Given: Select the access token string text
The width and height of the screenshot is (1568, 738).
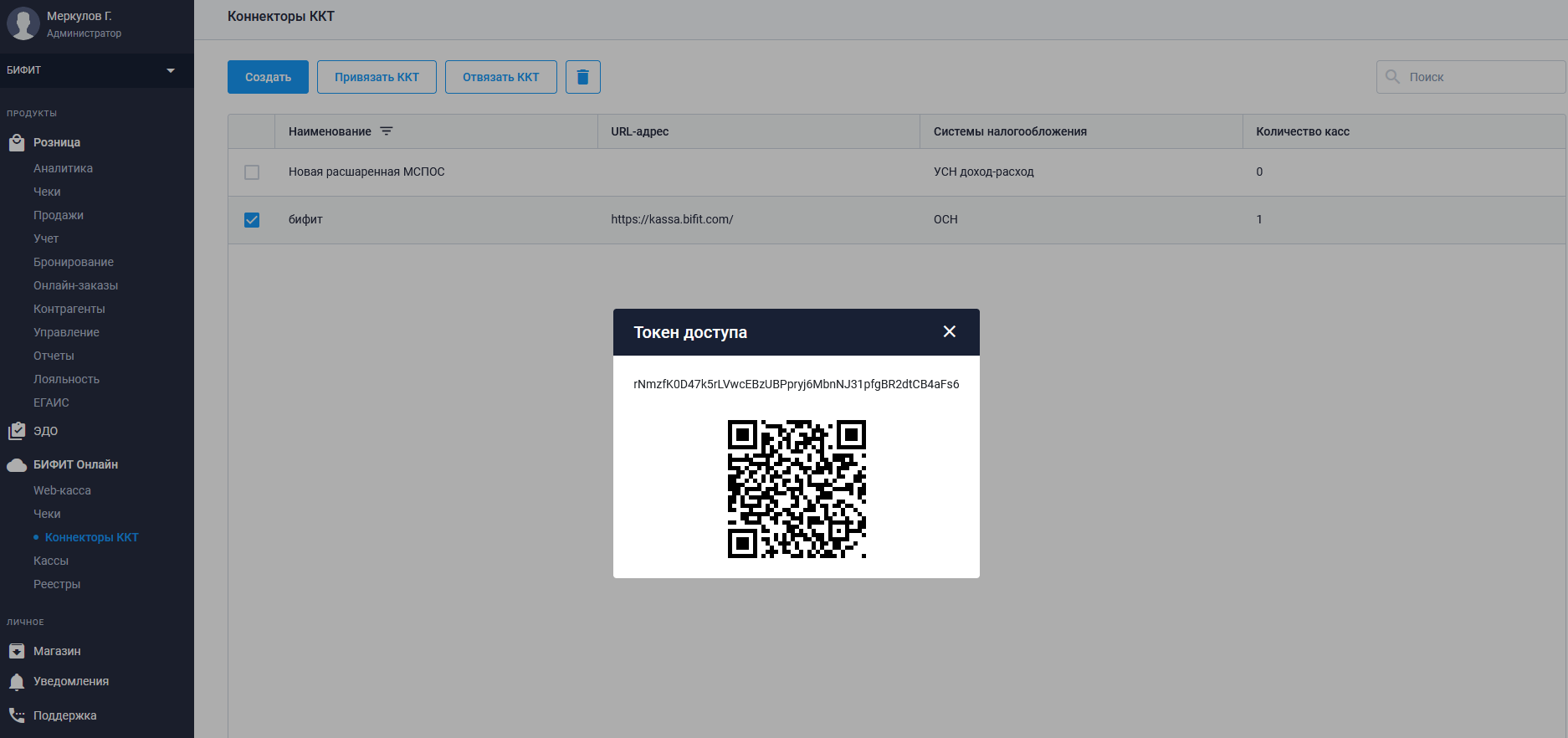Looking at the screenshot, I should [x=797, y=384].
